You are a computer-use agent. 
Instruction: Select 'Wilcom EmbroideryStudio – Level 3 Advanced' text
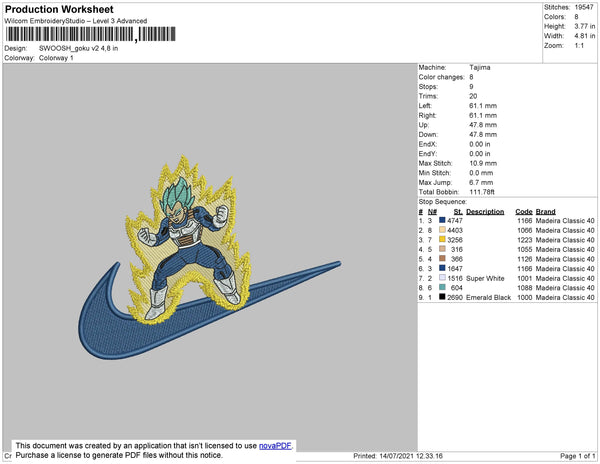pos(76,21)
